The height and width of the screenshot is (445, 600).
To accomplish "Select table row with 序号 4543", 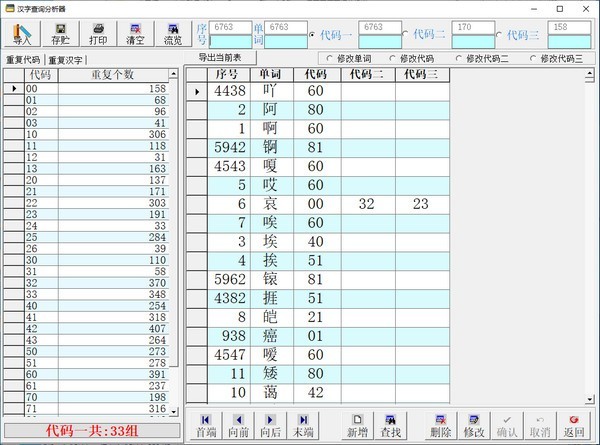I will coord(318,166).
